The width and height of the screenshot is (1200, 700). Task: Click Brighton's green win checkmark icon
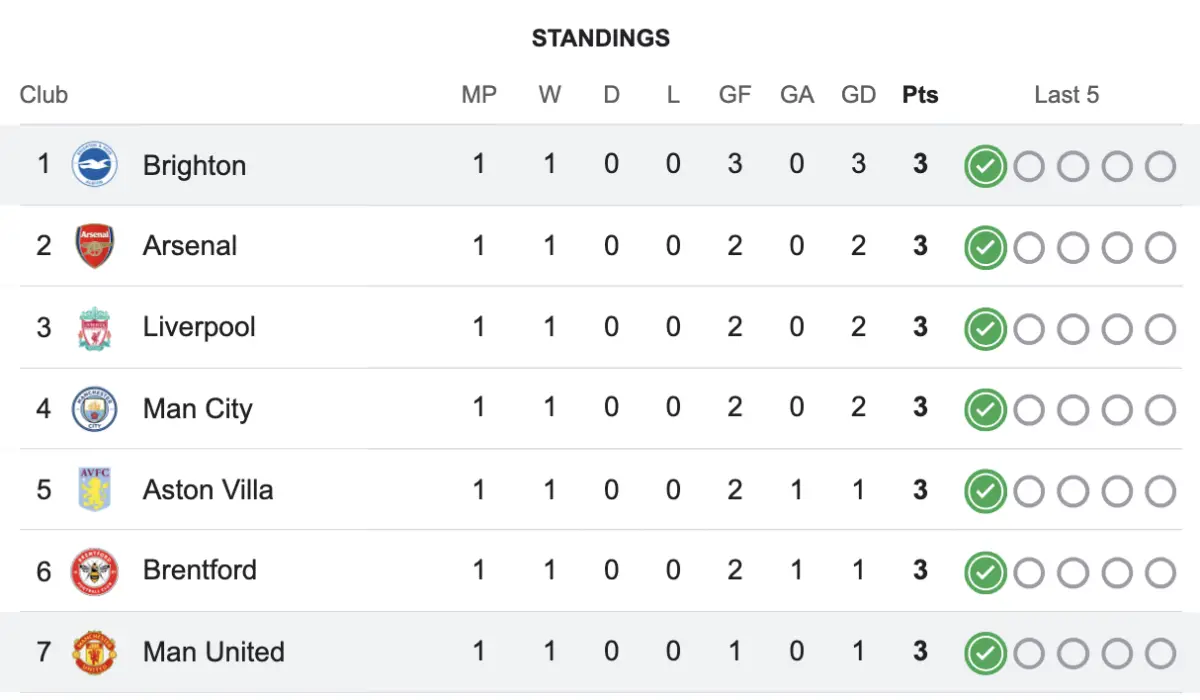point(985,166)
